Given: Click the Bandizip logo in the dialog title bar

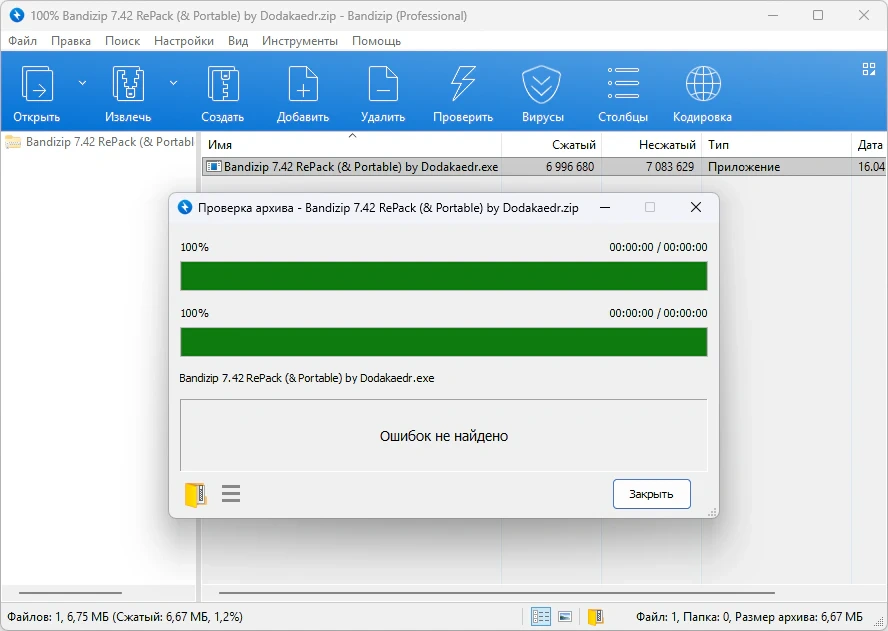Looking at the screenshot, I should coord(185,207).
